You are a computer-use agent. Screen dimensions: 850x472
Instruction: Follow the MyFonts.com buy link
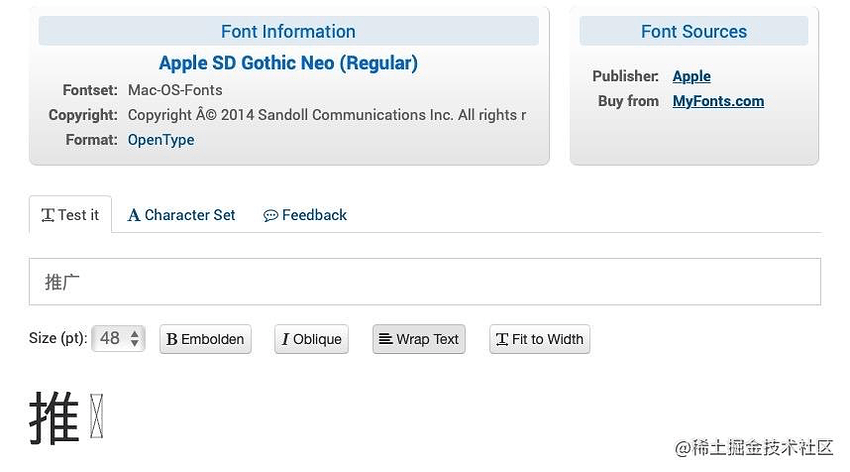pos(718,101)
